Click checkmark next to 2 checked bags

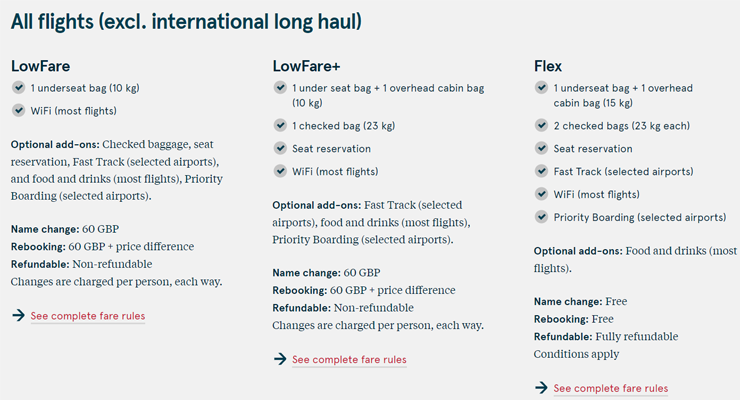(541, 125)
